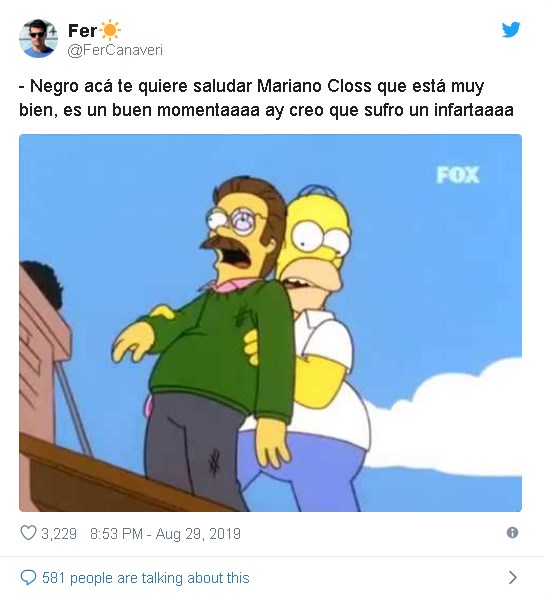Viewport: 545px width, 596px height.
Task: Expand conversation with right chevron arrow
Action: pyautogui.click(x=513, y=577)
